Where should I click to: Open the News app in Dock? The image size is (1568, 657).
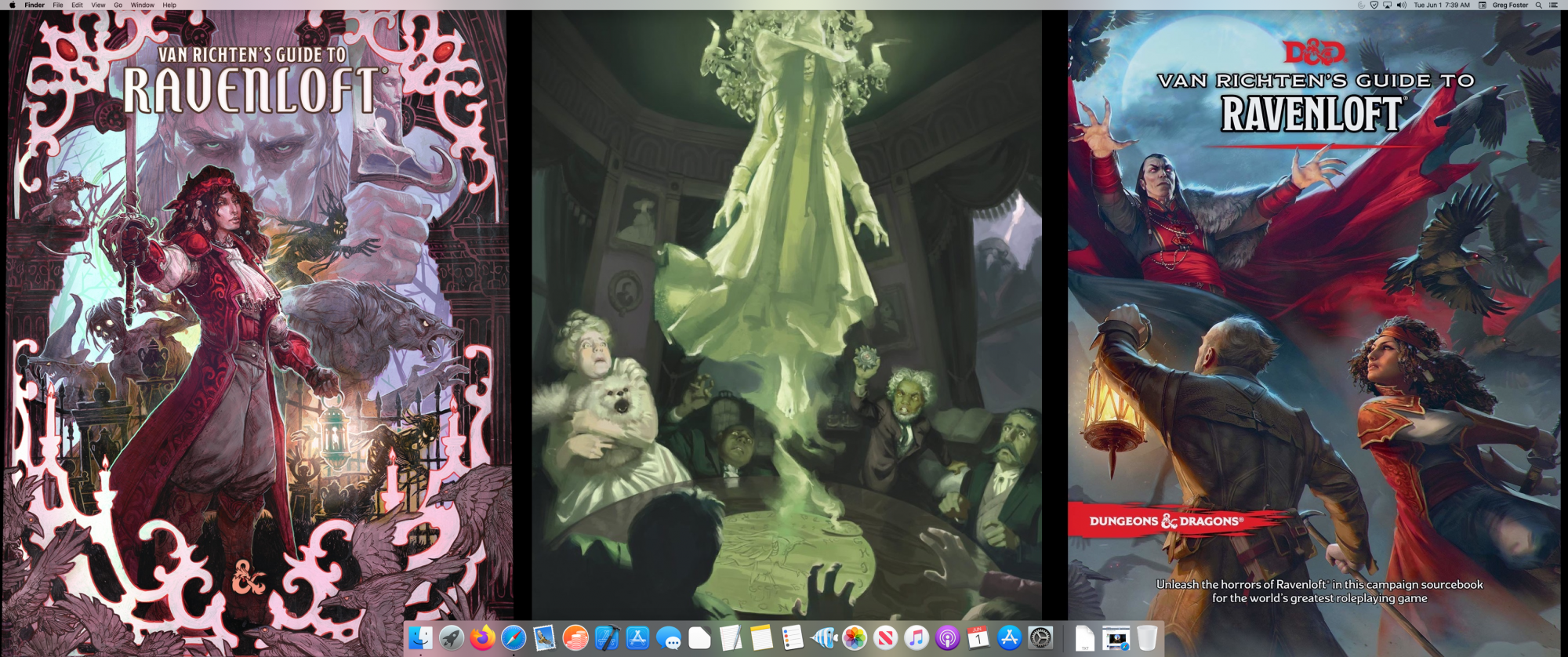886,638
